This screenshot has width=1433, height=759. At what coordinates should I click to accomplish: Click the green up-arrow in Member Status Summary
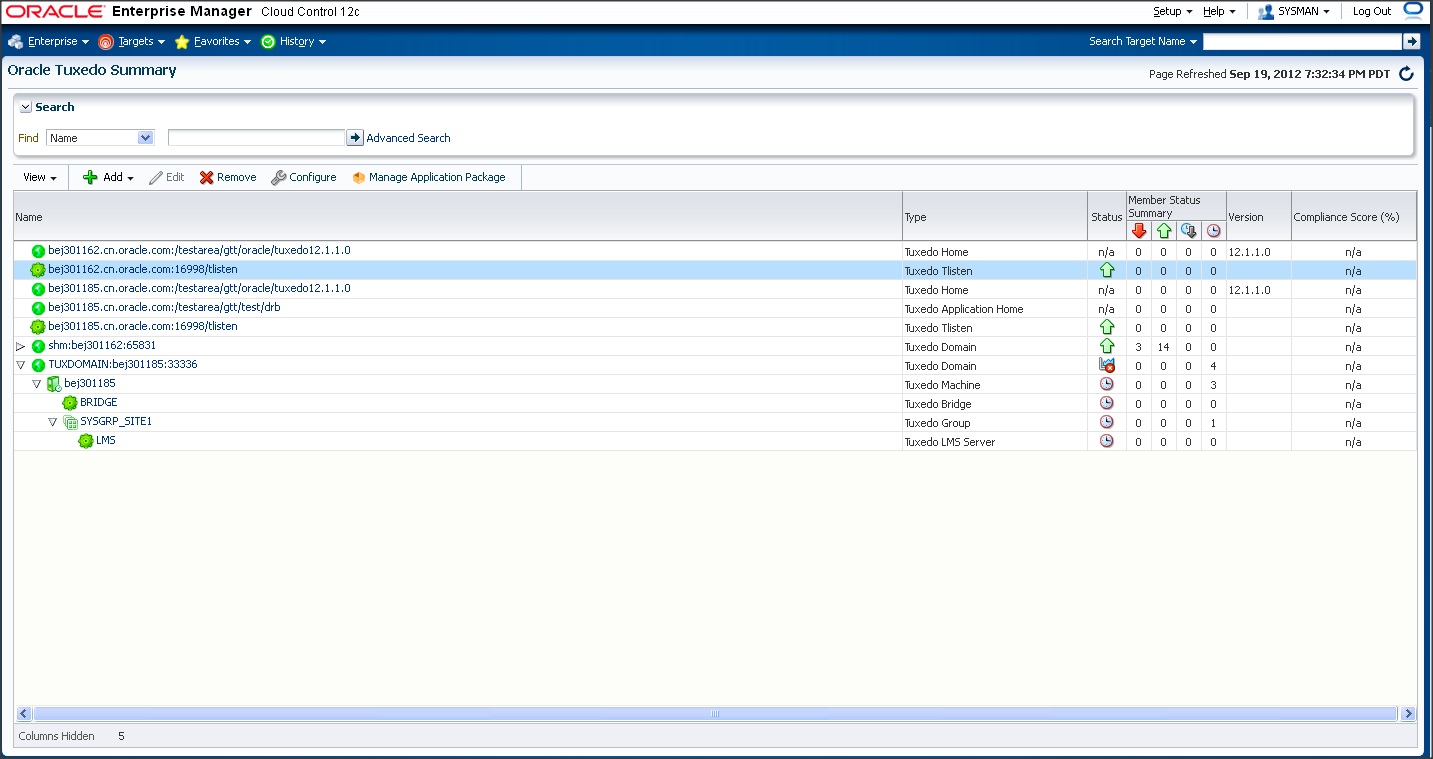(x=1164, y=230)
